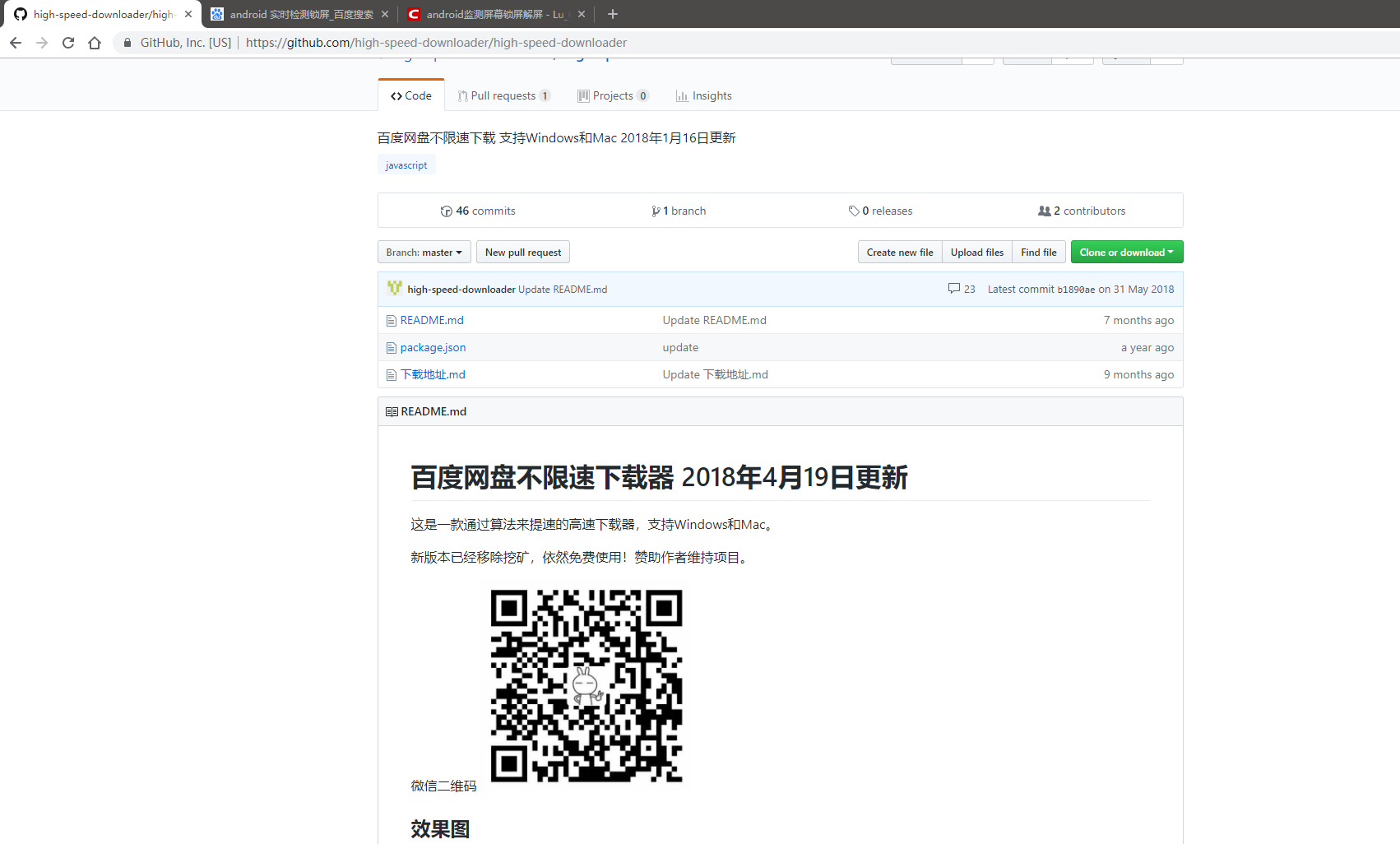Screen dimensions: 1400x844
Task: Click the comment bubble icon with 23
Action: [x=954, y=289]
